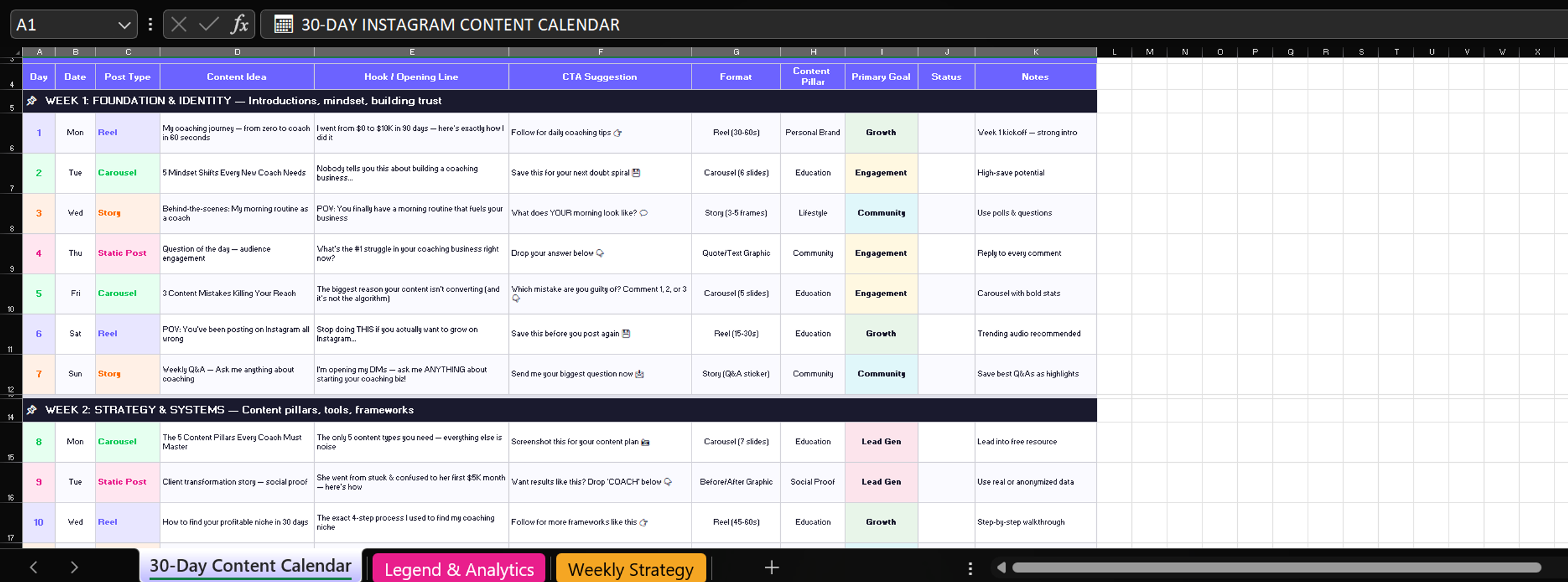Click the sheet tab options three-dot icon

click(x=970, y=569)
